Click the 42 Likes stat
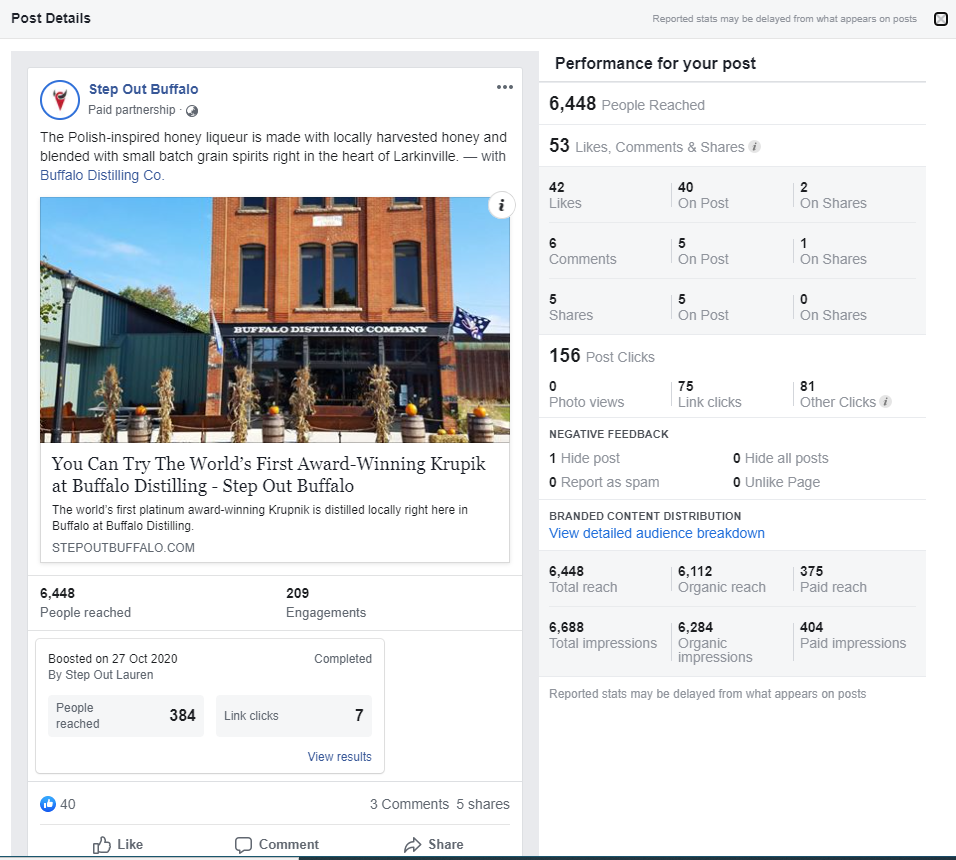This screenshot has height=860, width=956. [x=565, y=195]
